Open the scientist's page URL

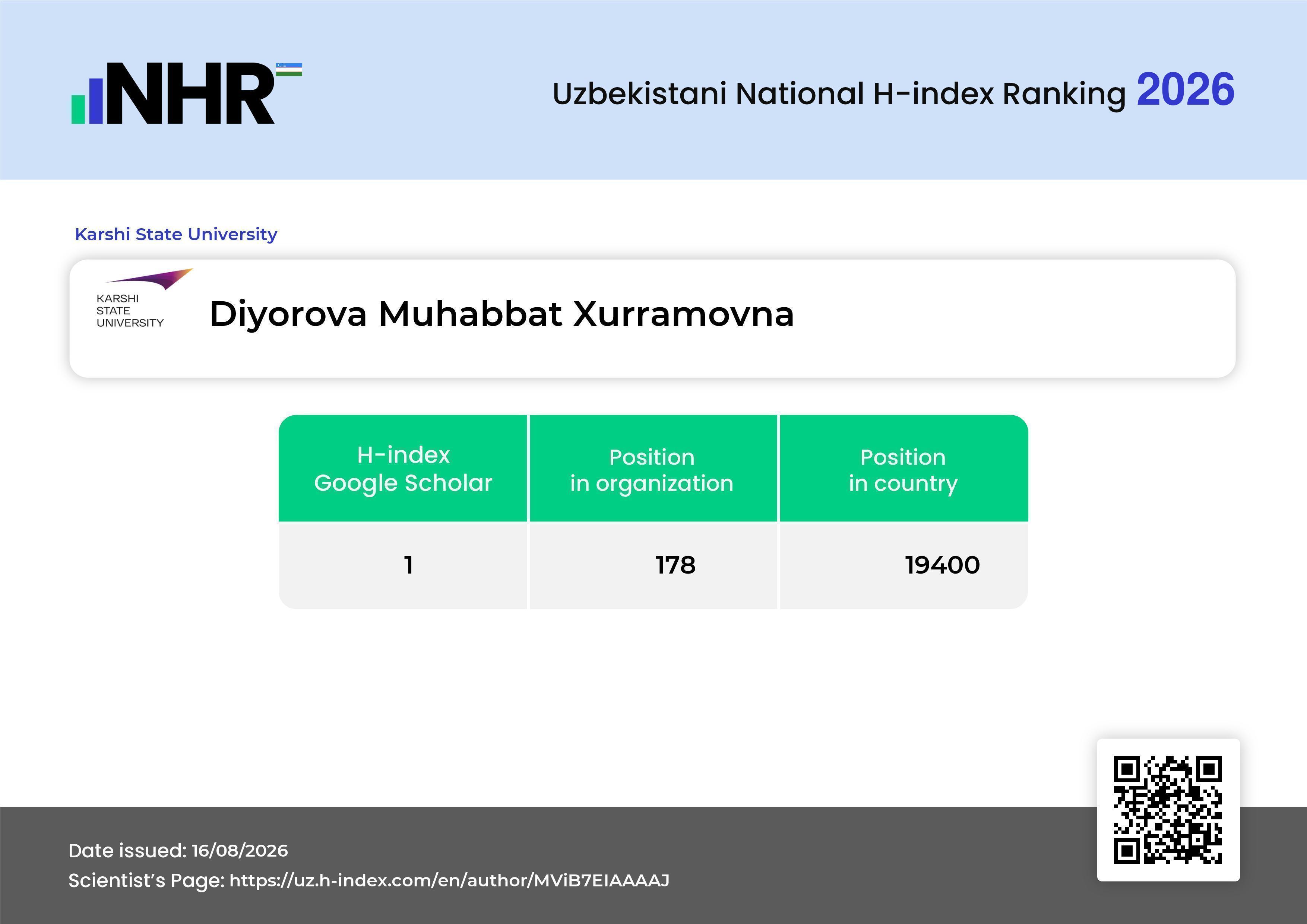(449, 880)
